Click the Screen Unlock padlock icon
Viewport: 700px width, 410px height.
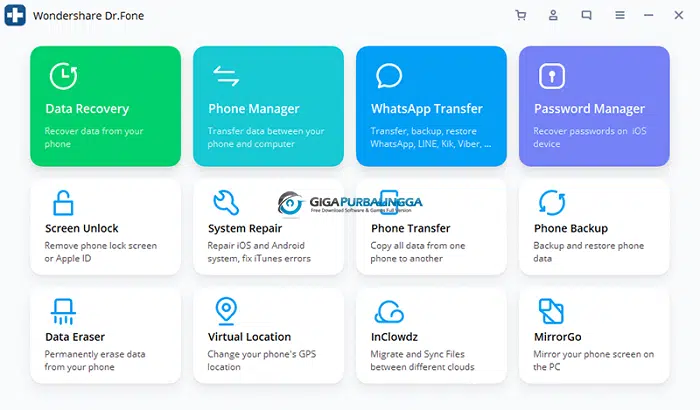pos(63,203)
